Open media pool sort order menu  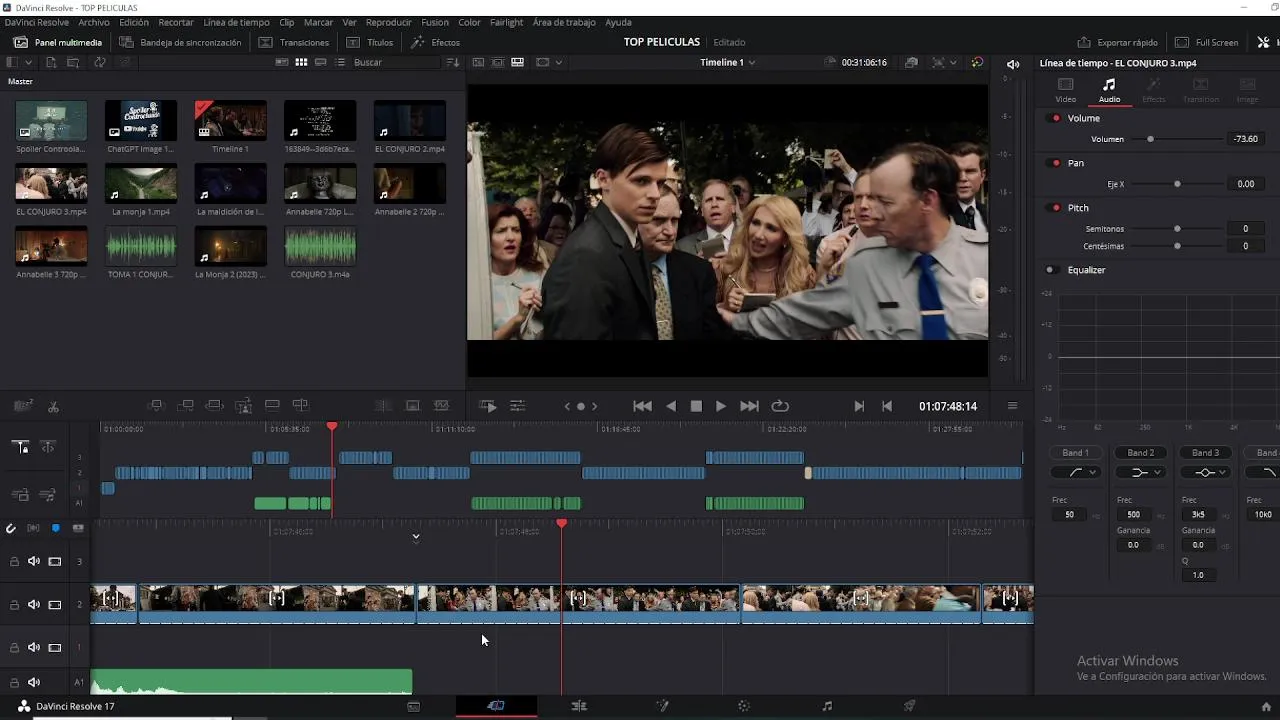click(453, 62)
